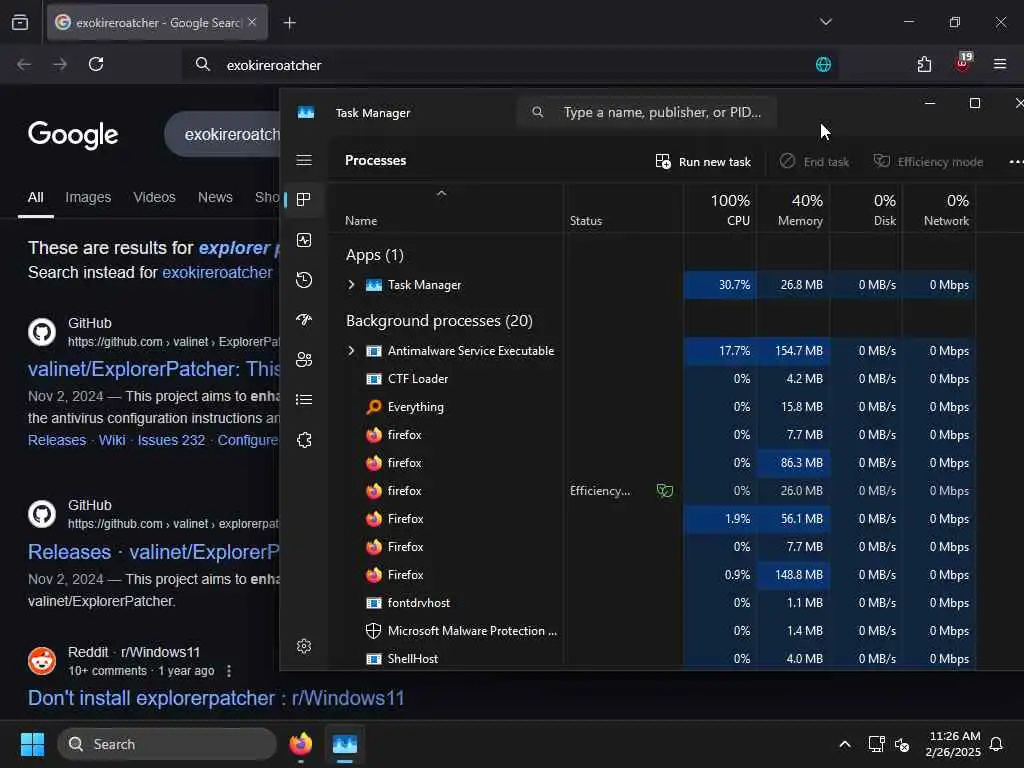Focus Task Manager search field
The width and height of the screenshot is (1024, 768).
[647, 112]
